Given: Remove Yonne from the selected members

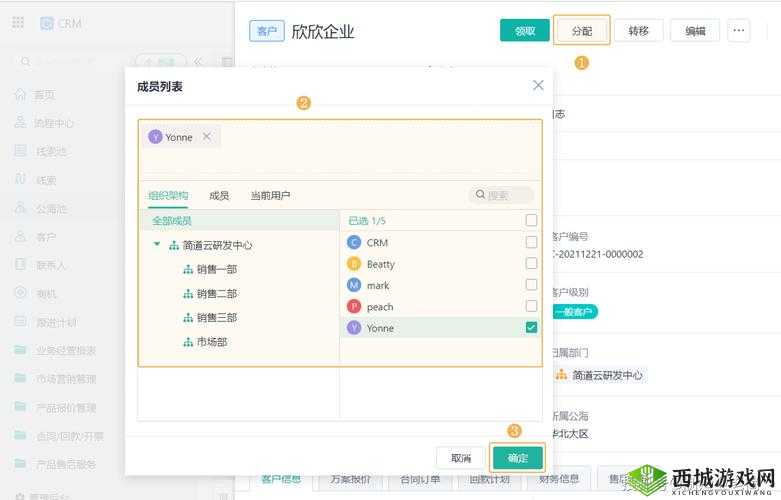Looking at the screenshot, I should pos(207,136).
